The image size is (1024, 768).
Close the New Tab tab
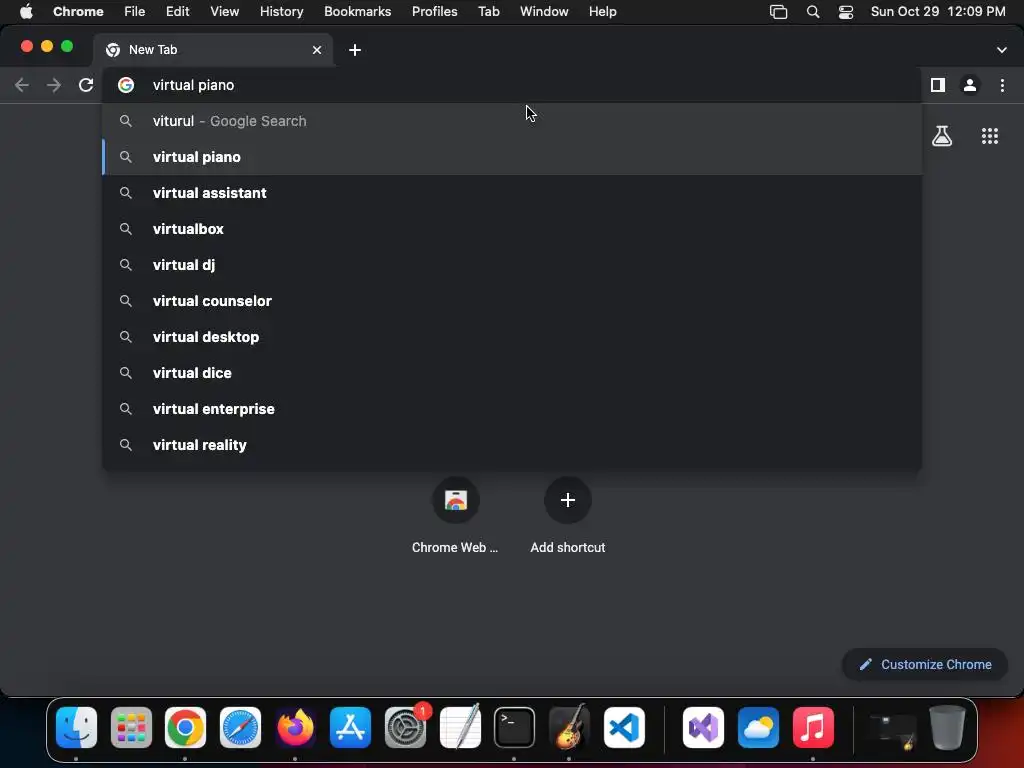(317, 50)
